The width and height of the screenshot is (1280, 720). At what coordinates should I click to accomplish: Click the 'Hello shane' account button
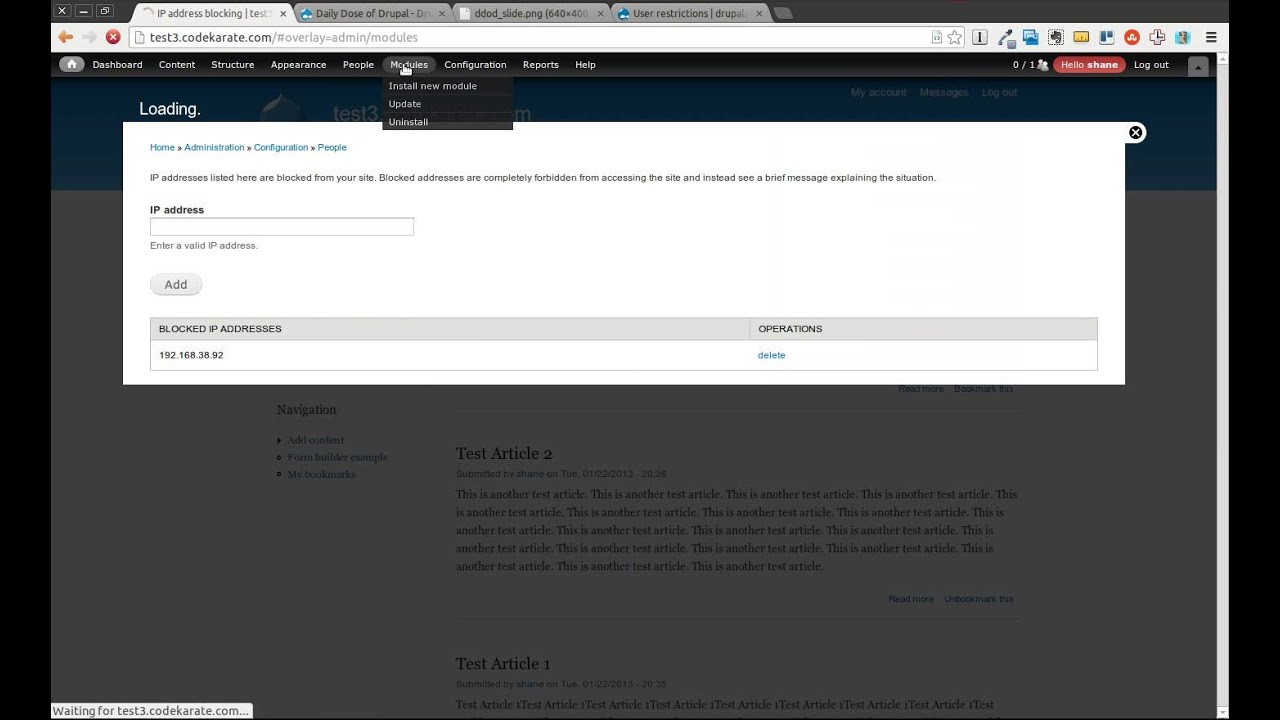coord(1089,65)
